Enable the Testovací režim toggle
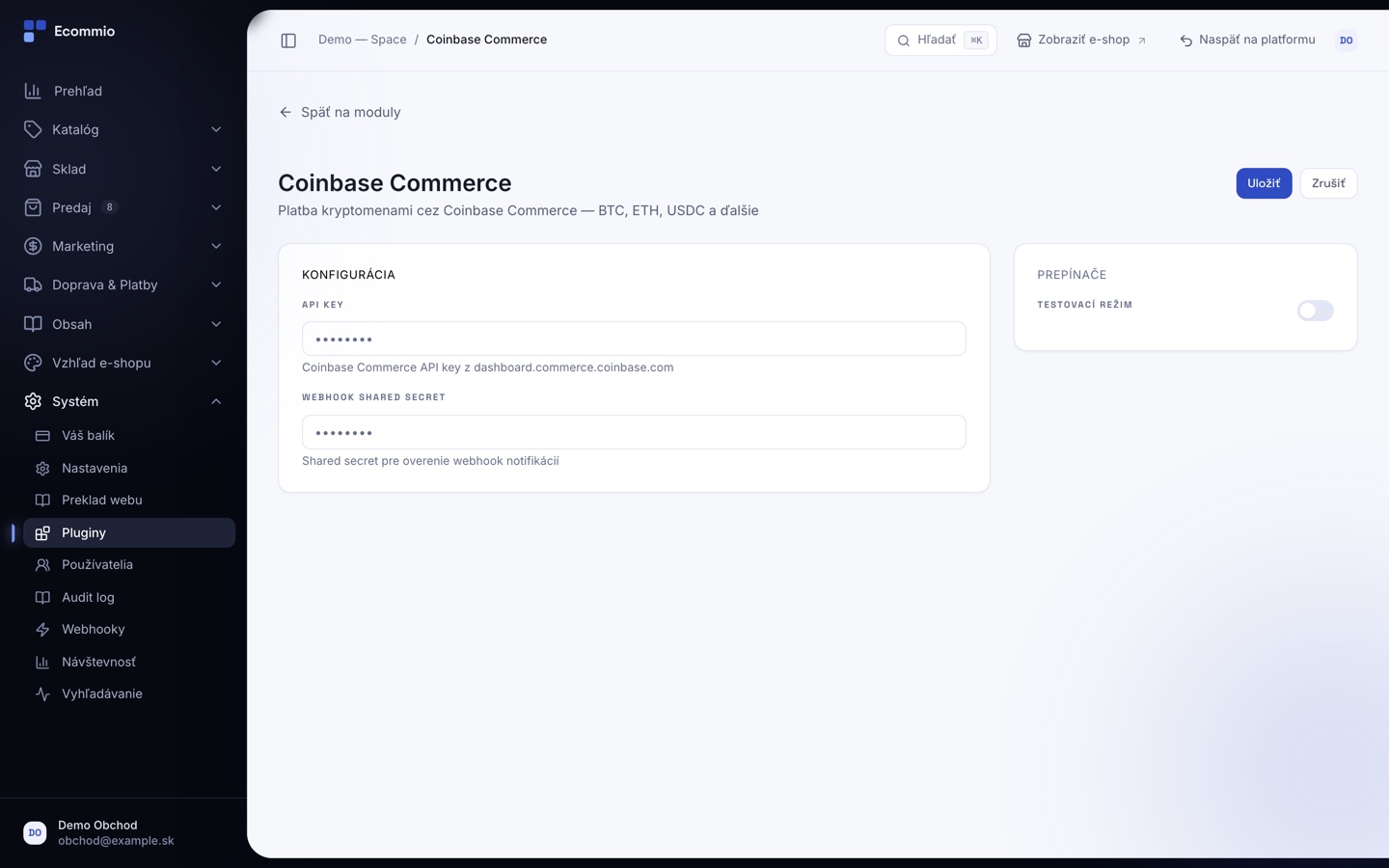The height and width of the screenshot is (868, 1389). 1315,311
